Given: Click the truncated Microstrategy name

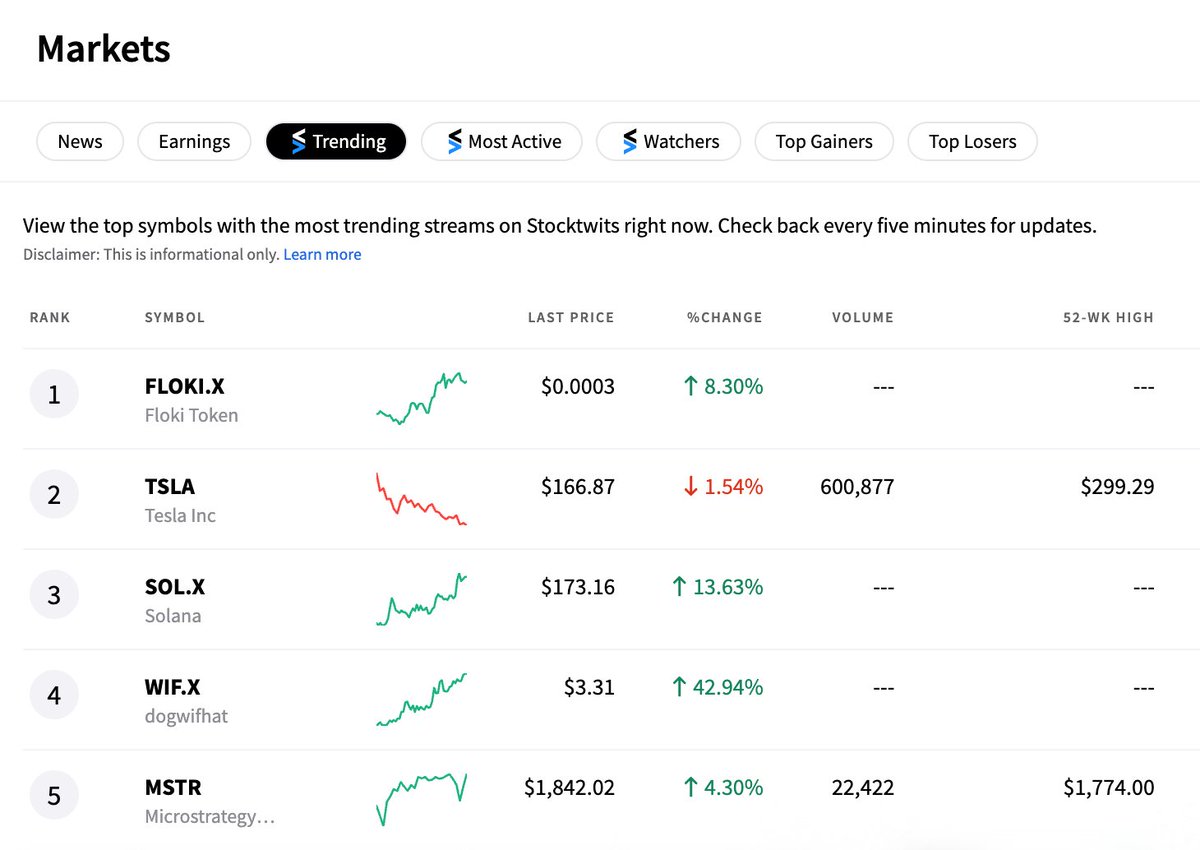Looking at the screenshot, I should coord(210,817).
